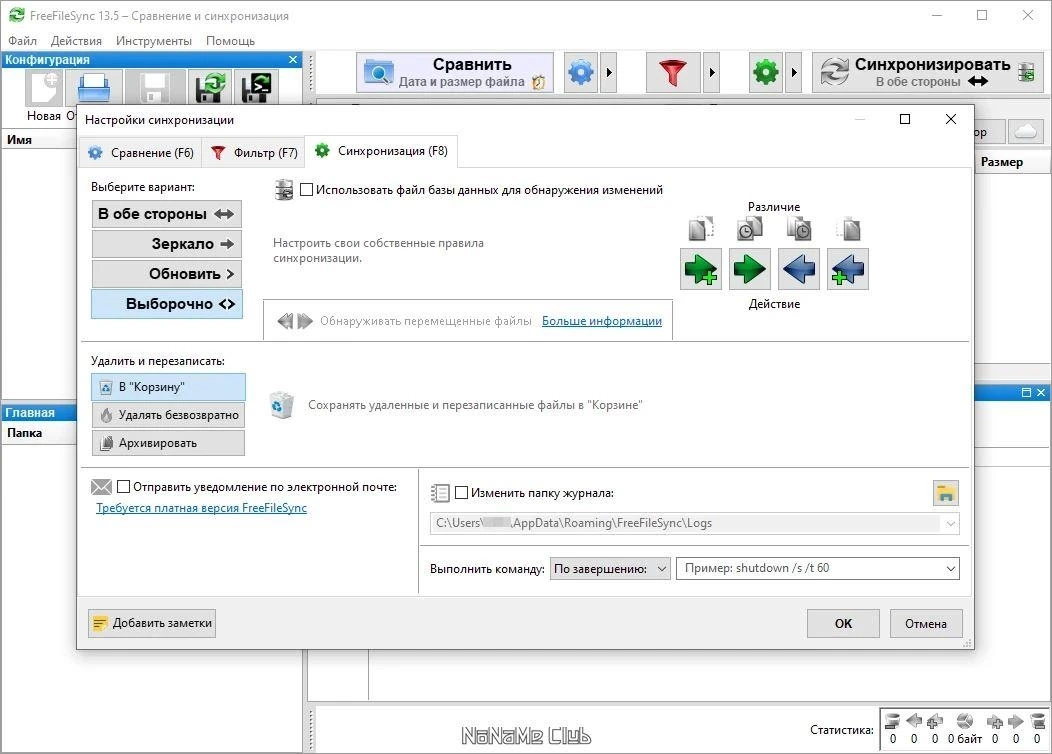Click statistics delete-right icon
This screenshot has width=1052, height=754.
[x=1037, y=722]
